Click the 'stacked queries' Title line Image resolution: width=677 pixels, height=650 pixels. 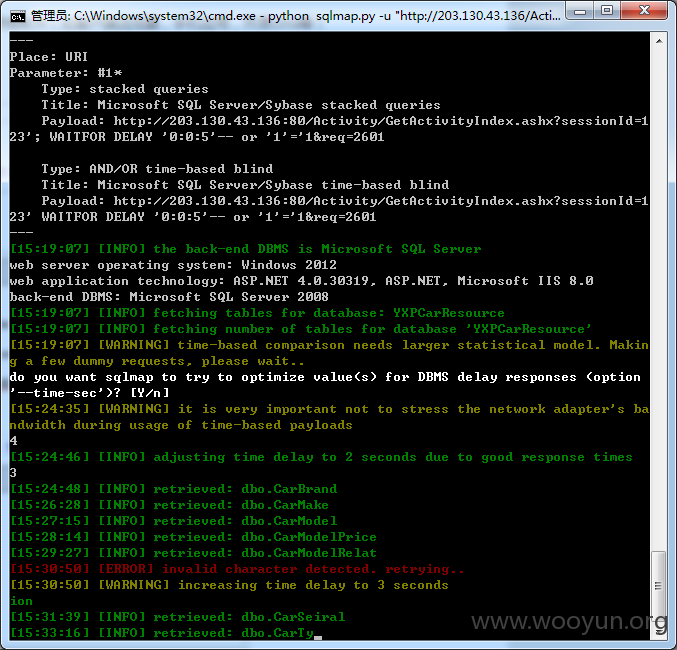pos(241,105)
